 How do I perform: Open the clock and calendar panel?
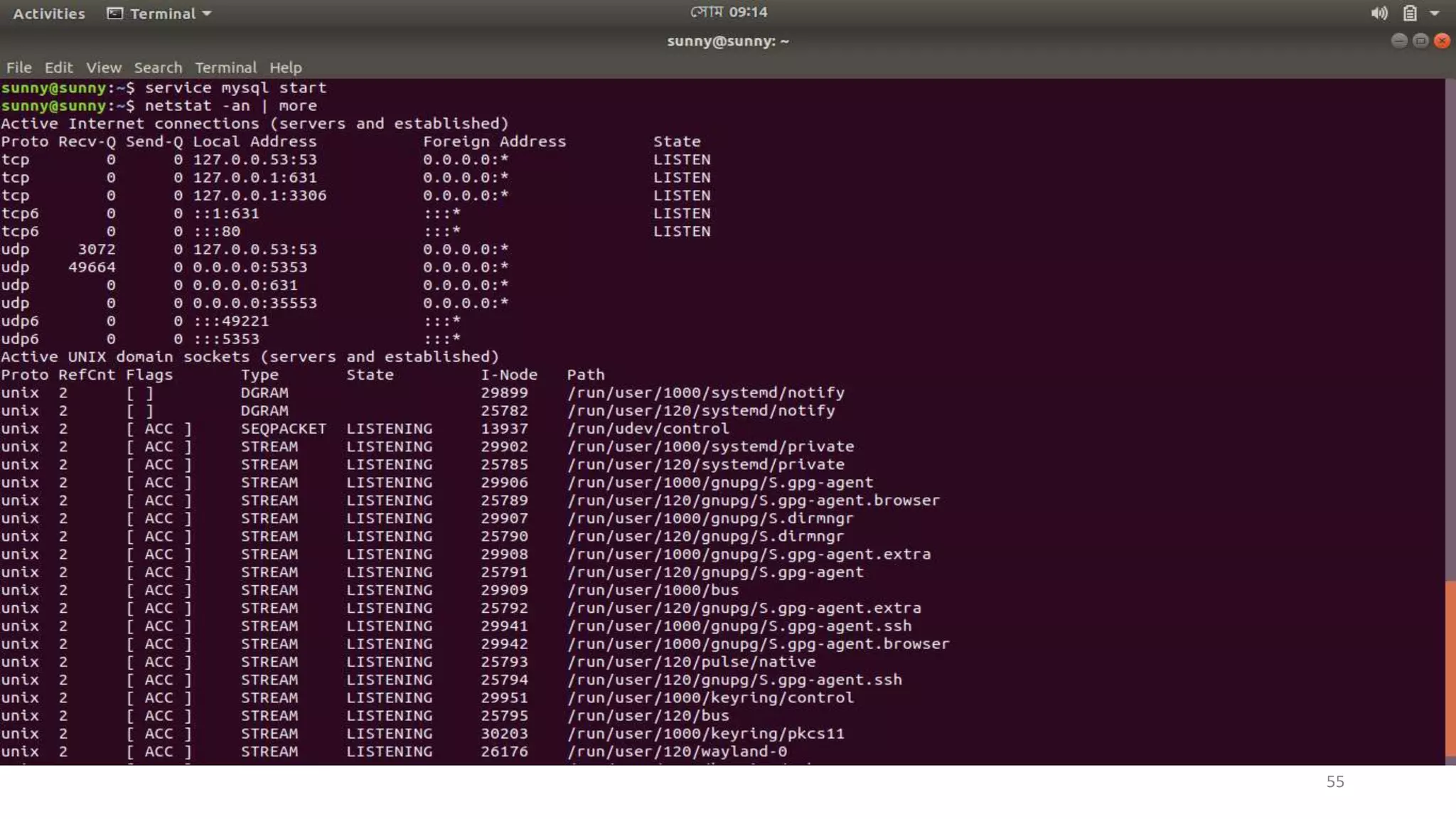pyautogui.click(x=728, y=12)
